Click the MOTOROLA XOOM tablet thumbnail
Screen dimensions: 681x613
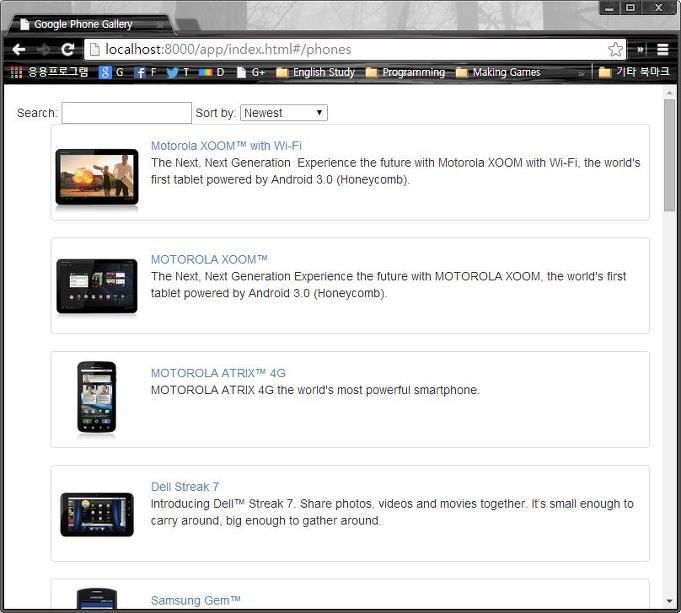[x=97, y=286]
